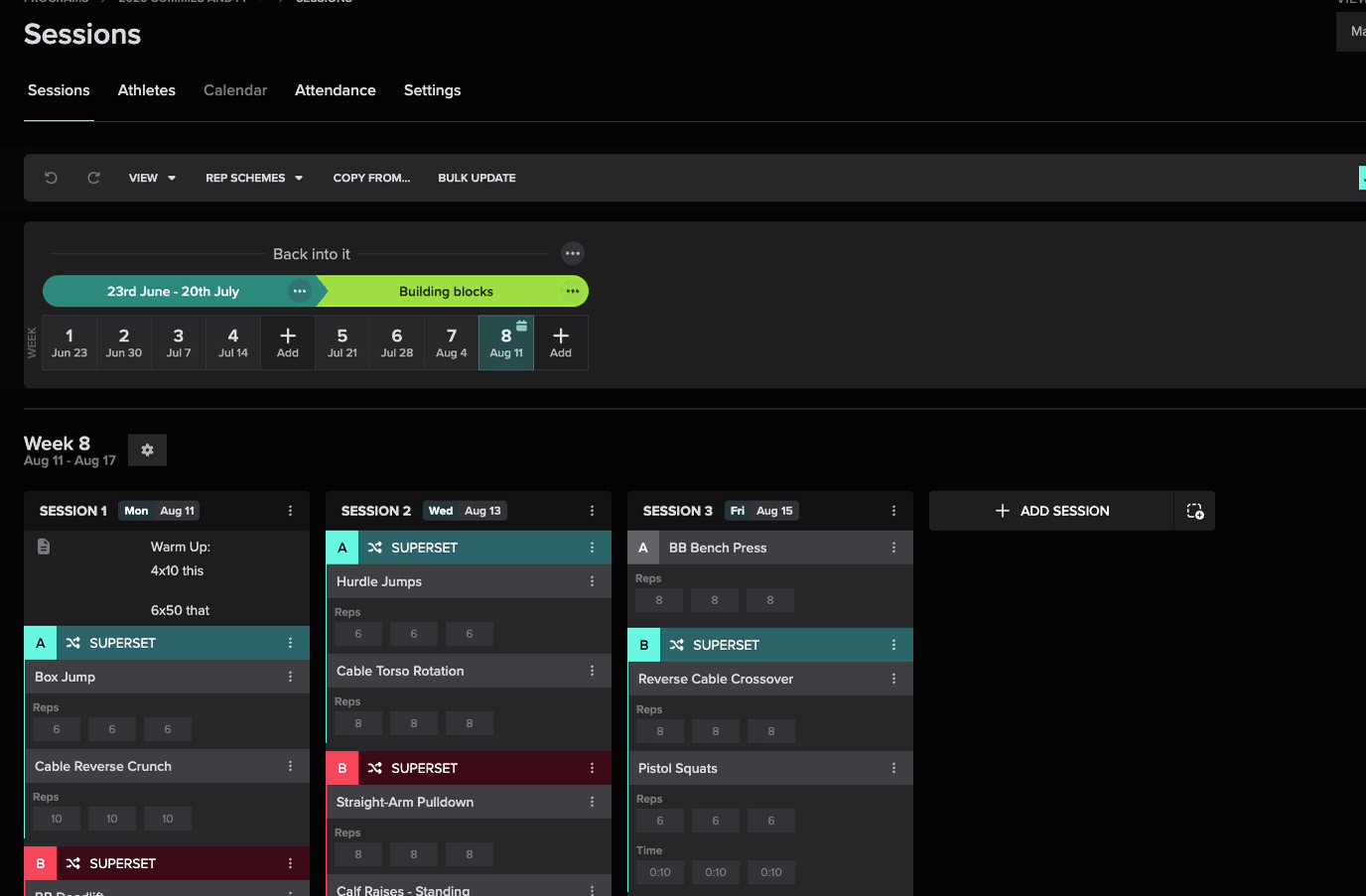Select week 3 Jul 7
Image resolution: width=1366 pixels, height=896 pixels.
click(179, 342)
